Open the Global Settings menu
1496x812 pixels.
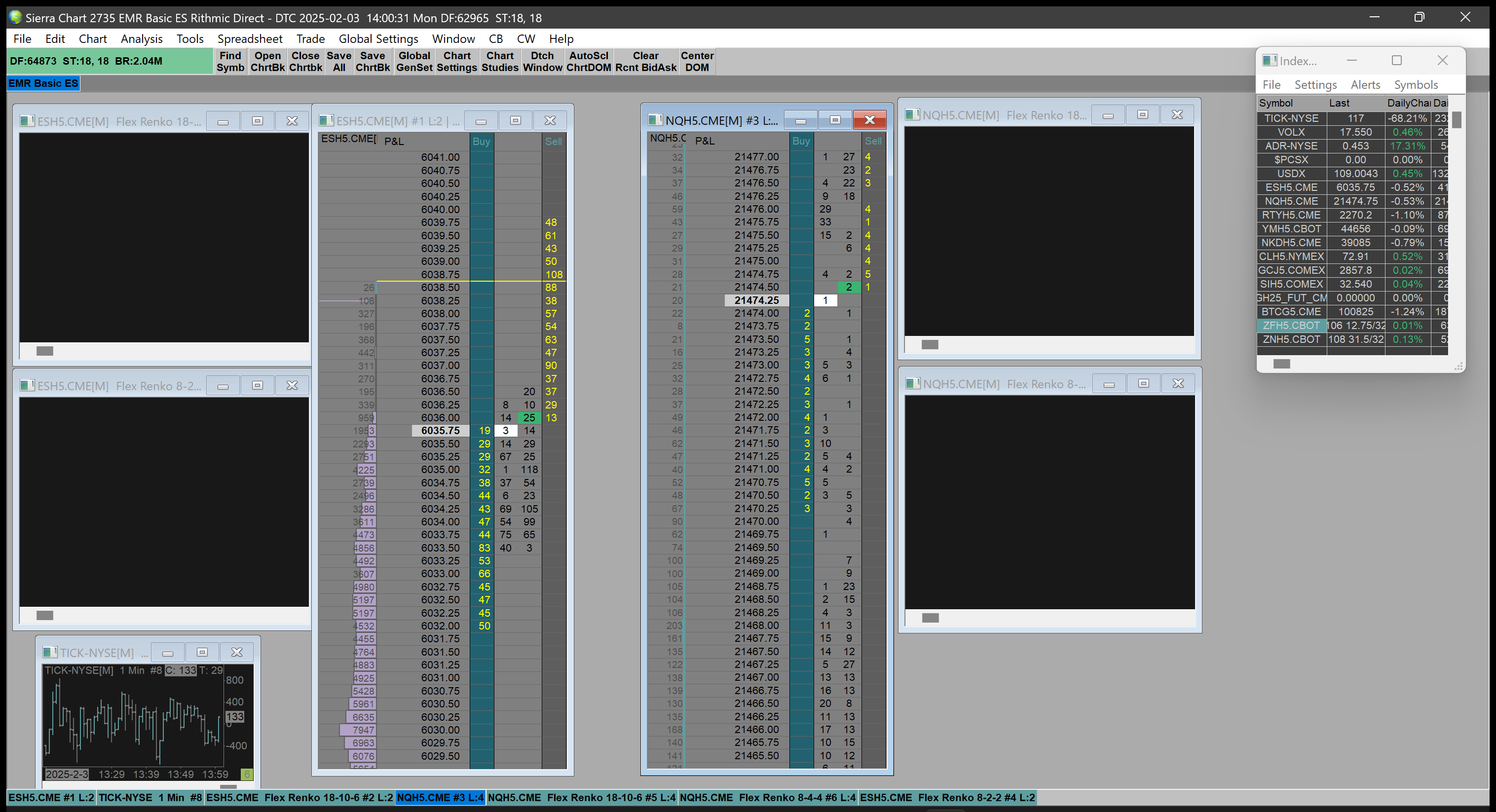[x=378, y=39]
